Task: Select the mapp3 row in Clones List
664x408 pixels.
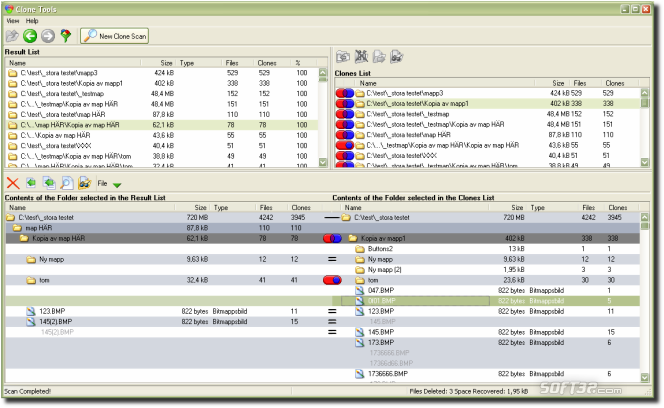Action: tap(488, 93)
